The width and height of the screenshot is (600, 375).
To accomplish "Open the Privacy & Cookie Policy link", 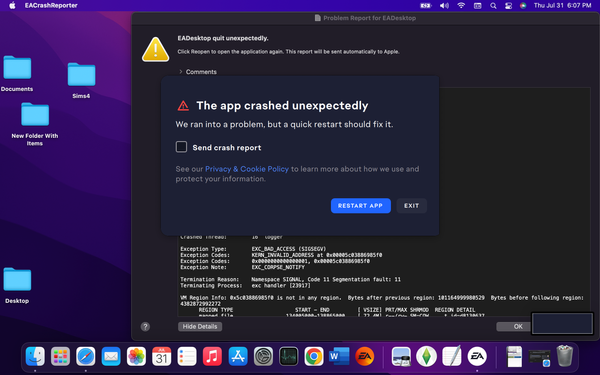I will click(x=247, y=169).
